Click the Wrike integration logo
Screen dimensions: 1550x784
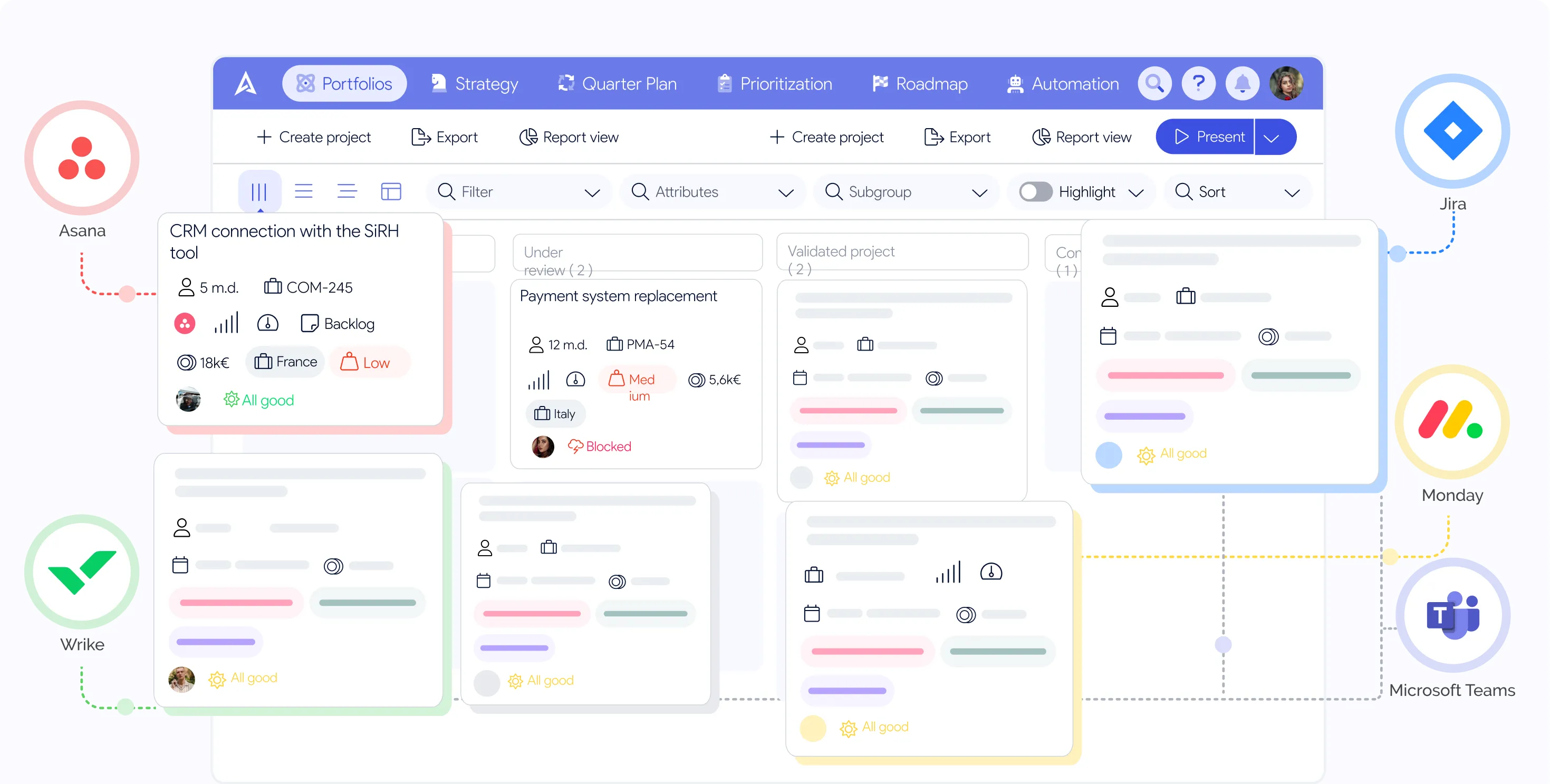81,572
